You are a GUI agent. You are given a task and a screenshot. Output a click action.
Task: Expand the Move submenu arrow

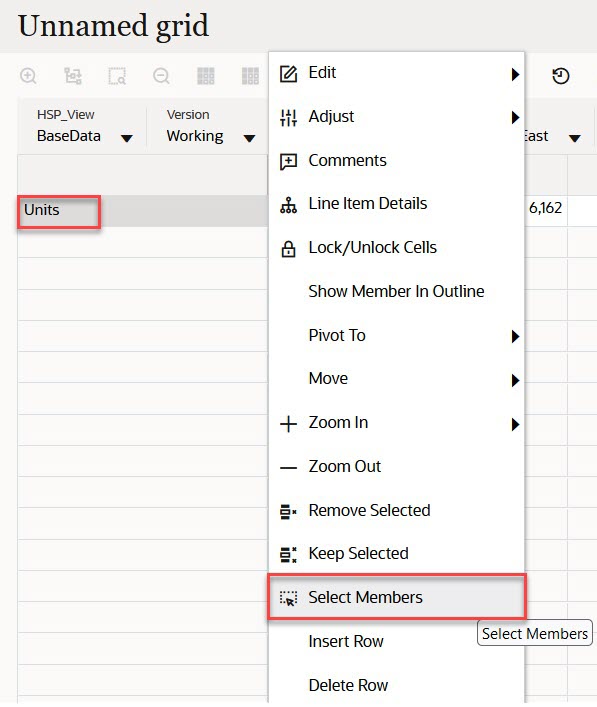515,380
